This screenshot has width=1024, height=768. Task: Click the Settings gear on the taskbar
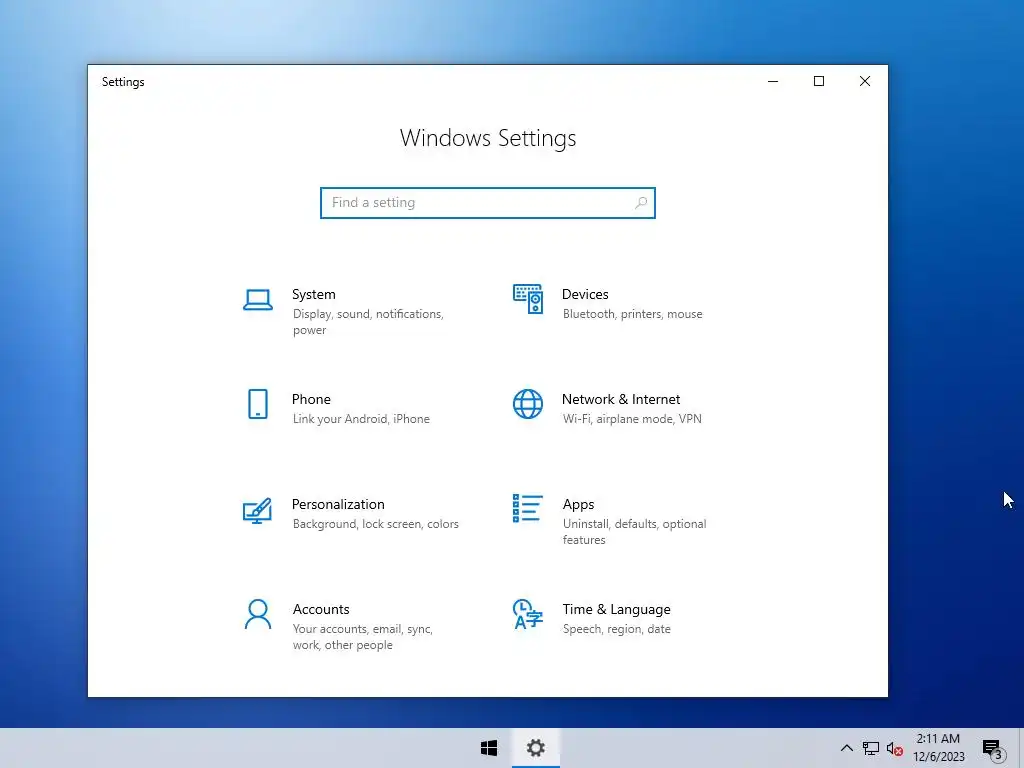(x=536, y=748)
